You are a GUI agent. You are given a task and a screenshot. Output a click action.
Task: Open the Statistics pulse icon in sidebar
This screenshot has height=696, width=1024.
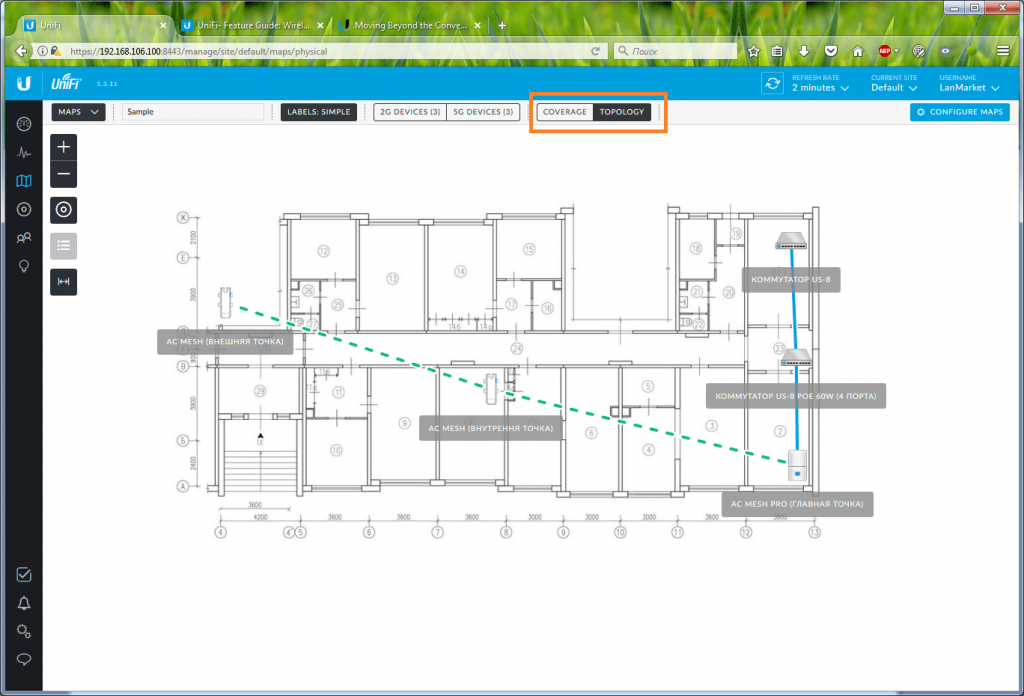[x=24, y=153]
